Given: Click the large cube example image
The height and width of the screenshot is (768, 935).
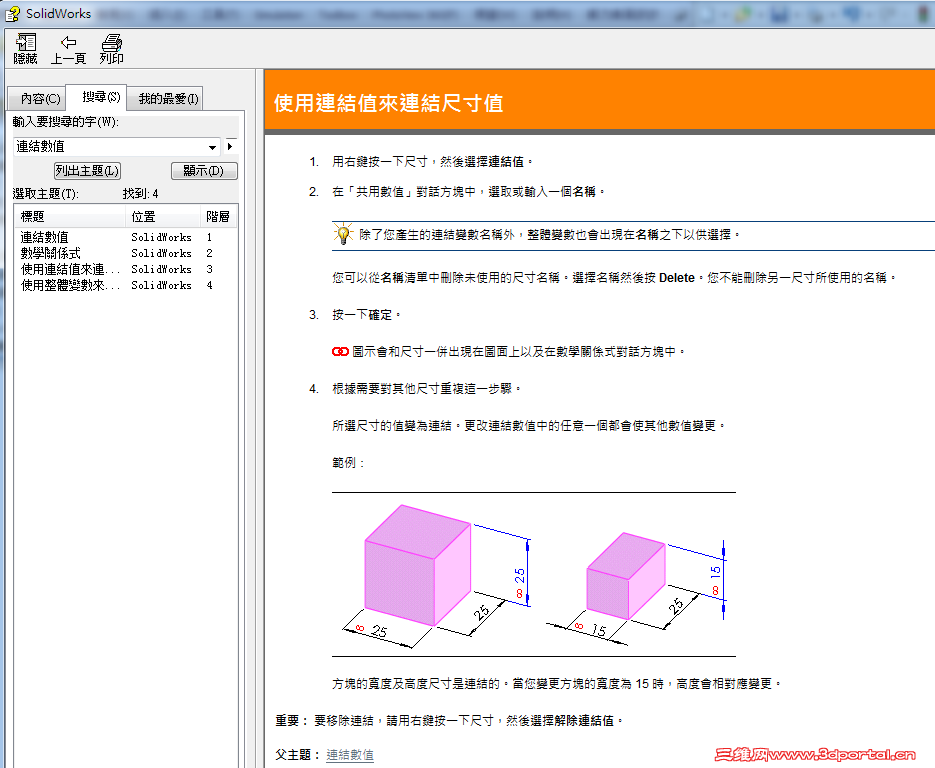Looking at the screenshot, I should (436, 576).
